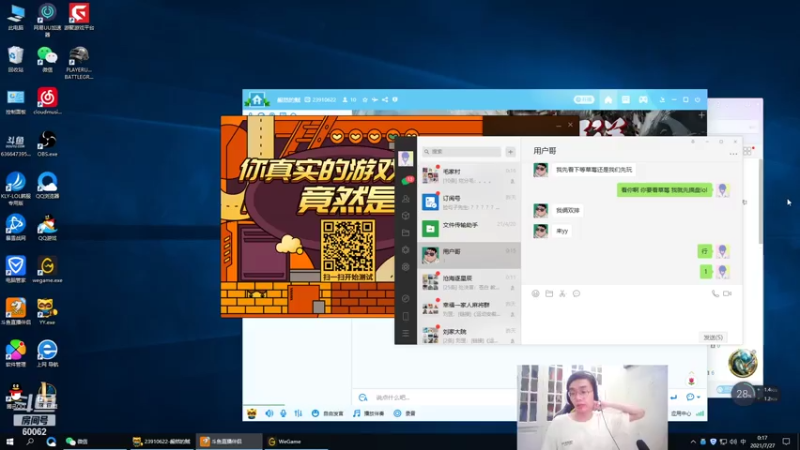Open the 刘家大院 group chat
Screen dimensions: 800x450
[469, 335]
